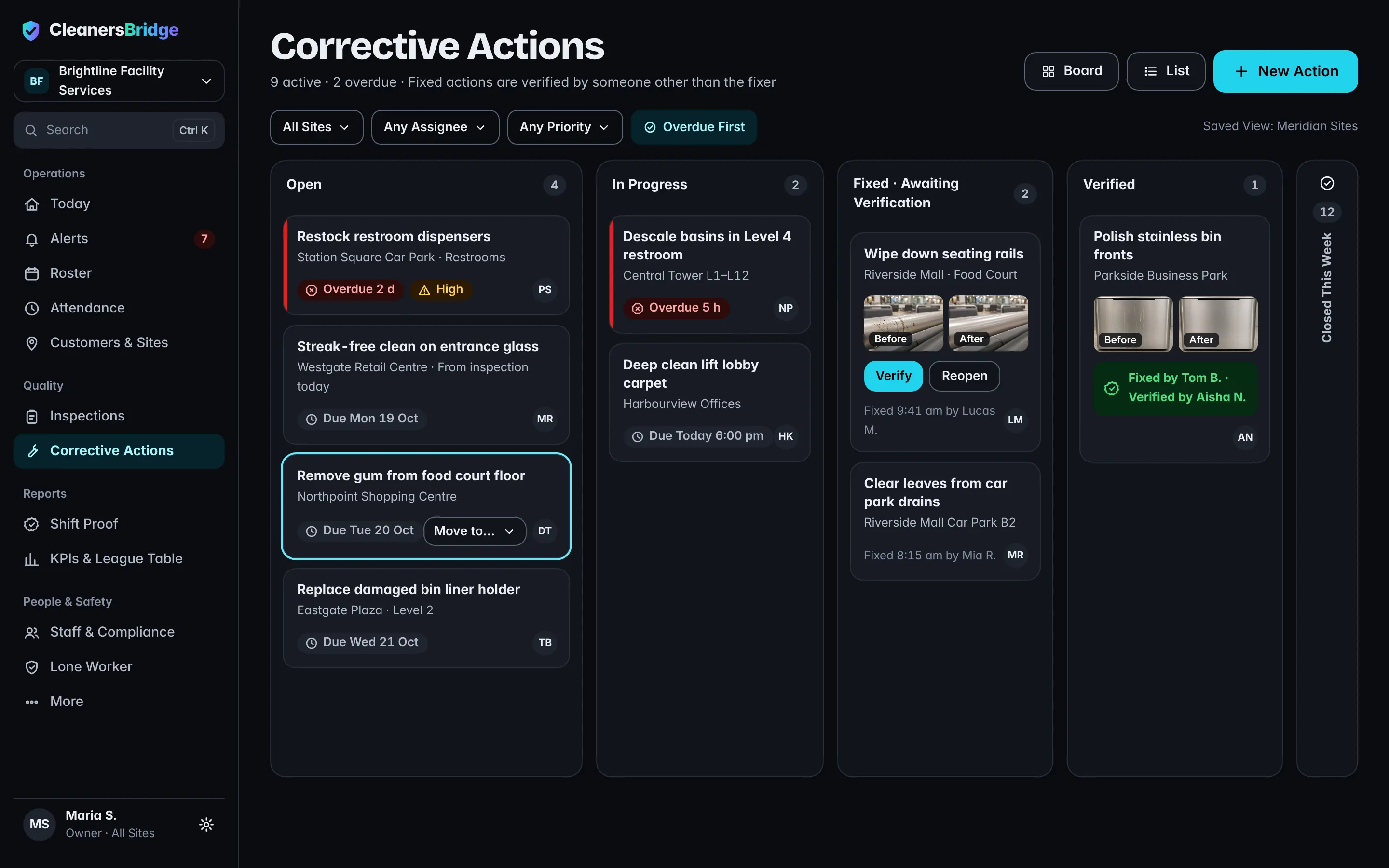Viewport: 1389px width, 868px height.
Task: Open Restock restroom dispensers card
Action: (x=426, y=265)
